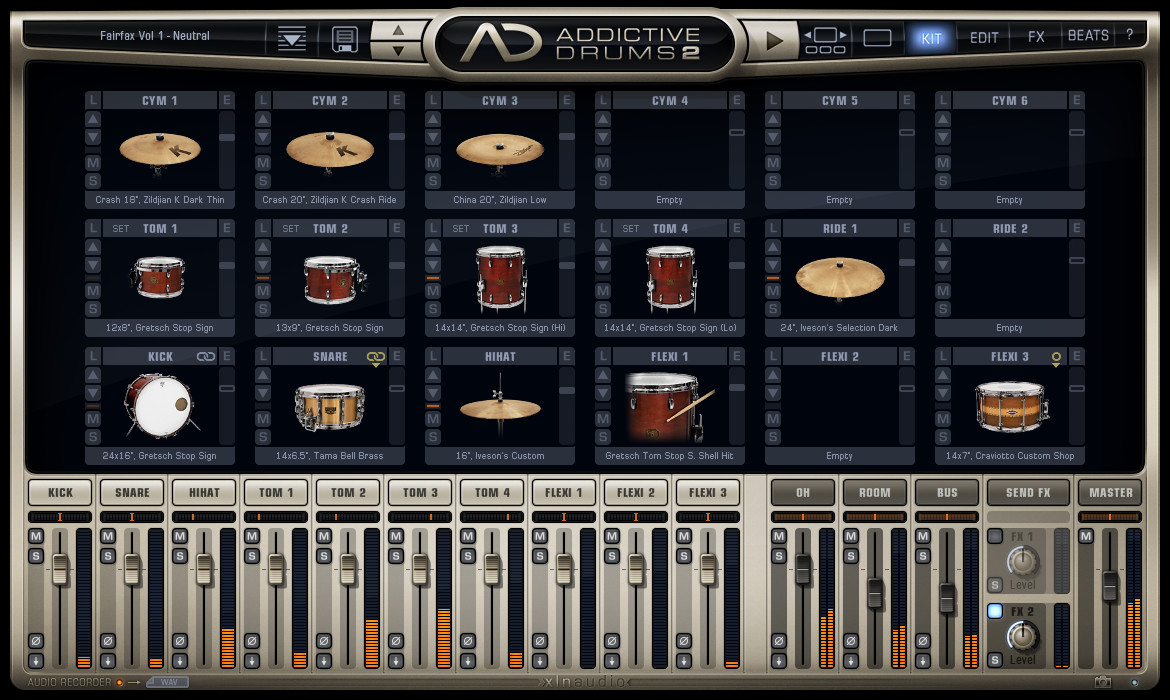The height and width of the screenshot is (700, 1170).
Task: Step to the next preset with down arrow
Action: pos(398,50)
